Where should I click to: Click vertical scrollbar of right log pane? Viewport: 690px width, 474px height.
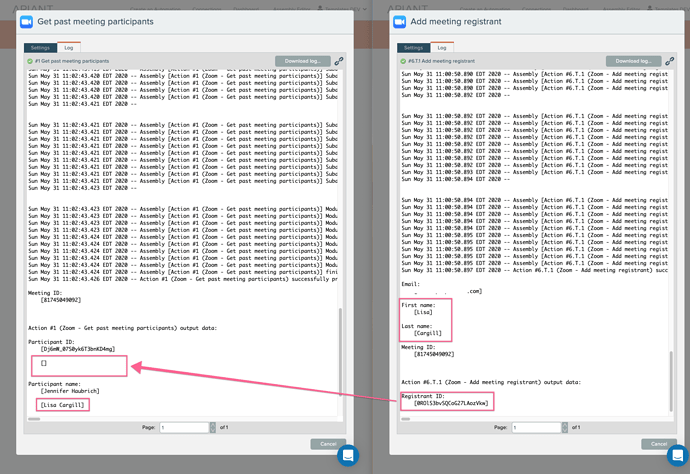tap(671, 381)
